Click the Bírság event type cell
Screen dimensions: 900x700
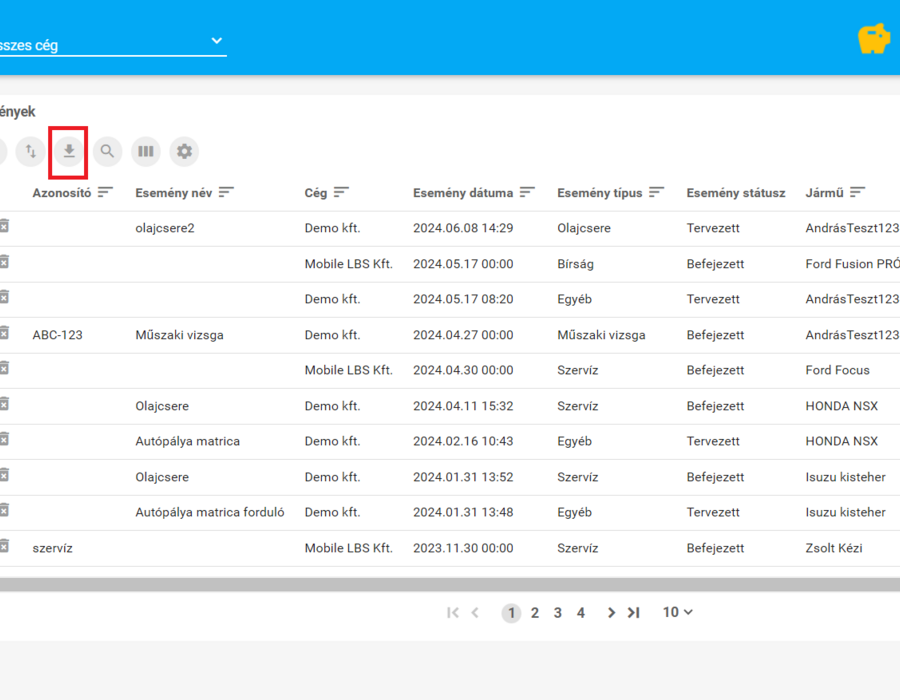pyautogui.click(x=576, y=264)
